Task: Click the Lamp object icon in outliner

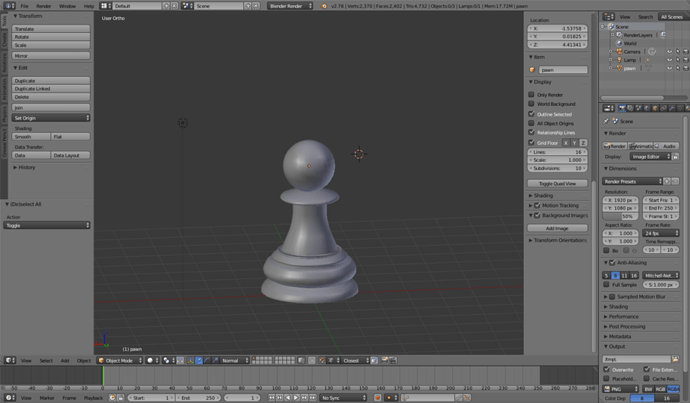Action: pos(618,59)
